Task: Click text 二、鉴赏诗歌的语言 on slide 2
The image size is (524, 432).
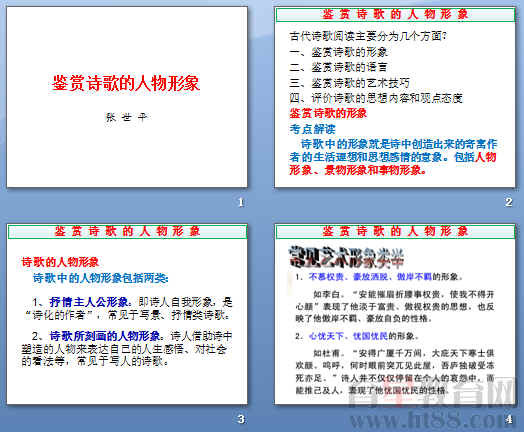Action: (x=338, y=67)
